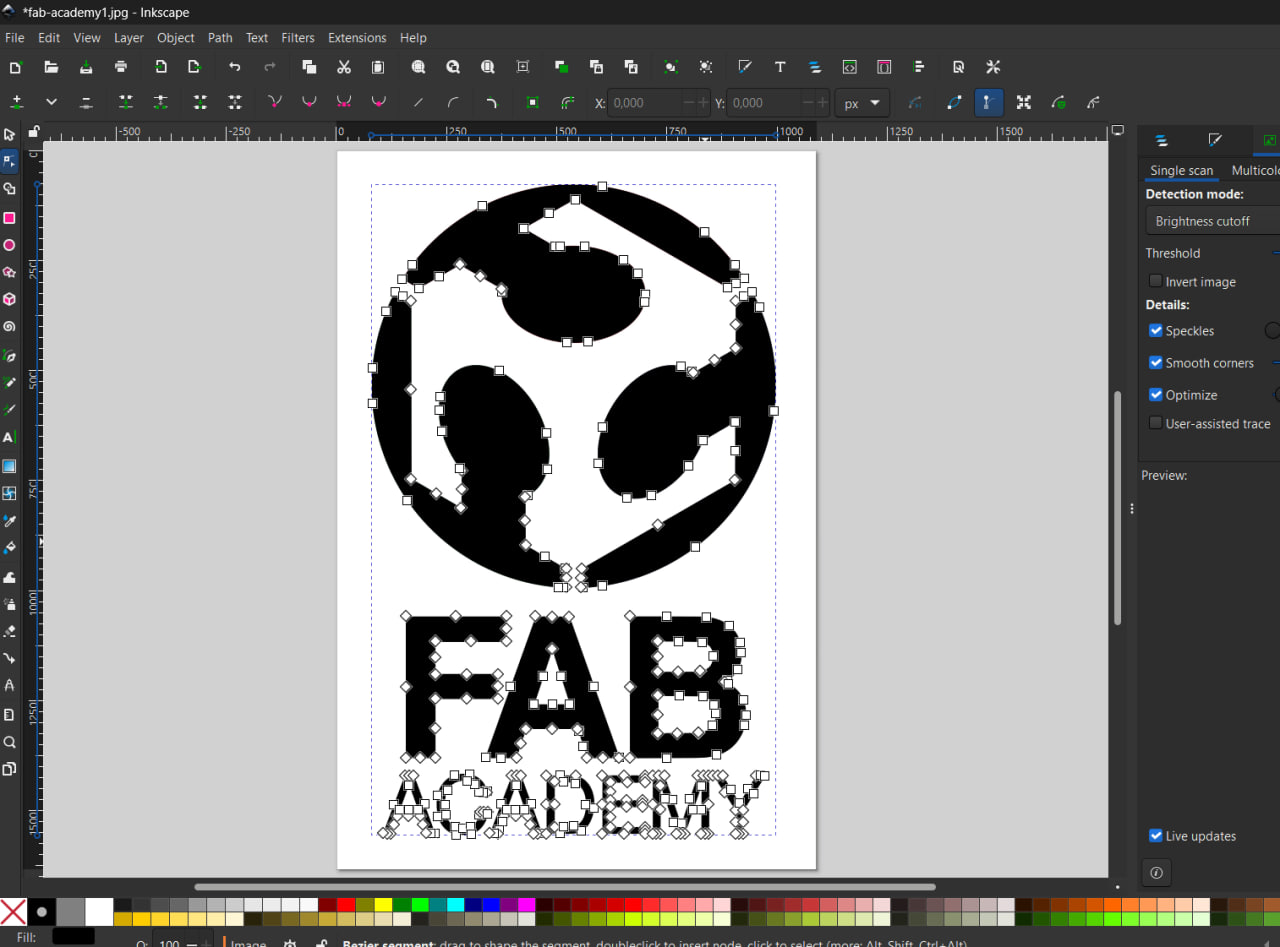The image size is (1280, 947).
Task: Open the Detection mode dropdown
Action: [1212, 221]
